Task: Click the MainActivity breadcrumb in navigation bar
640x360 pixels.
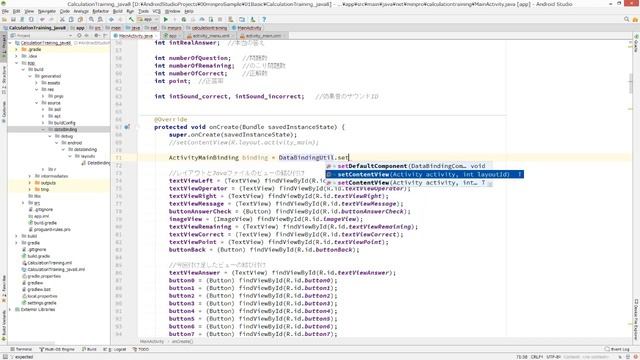Action: (247, 28)
